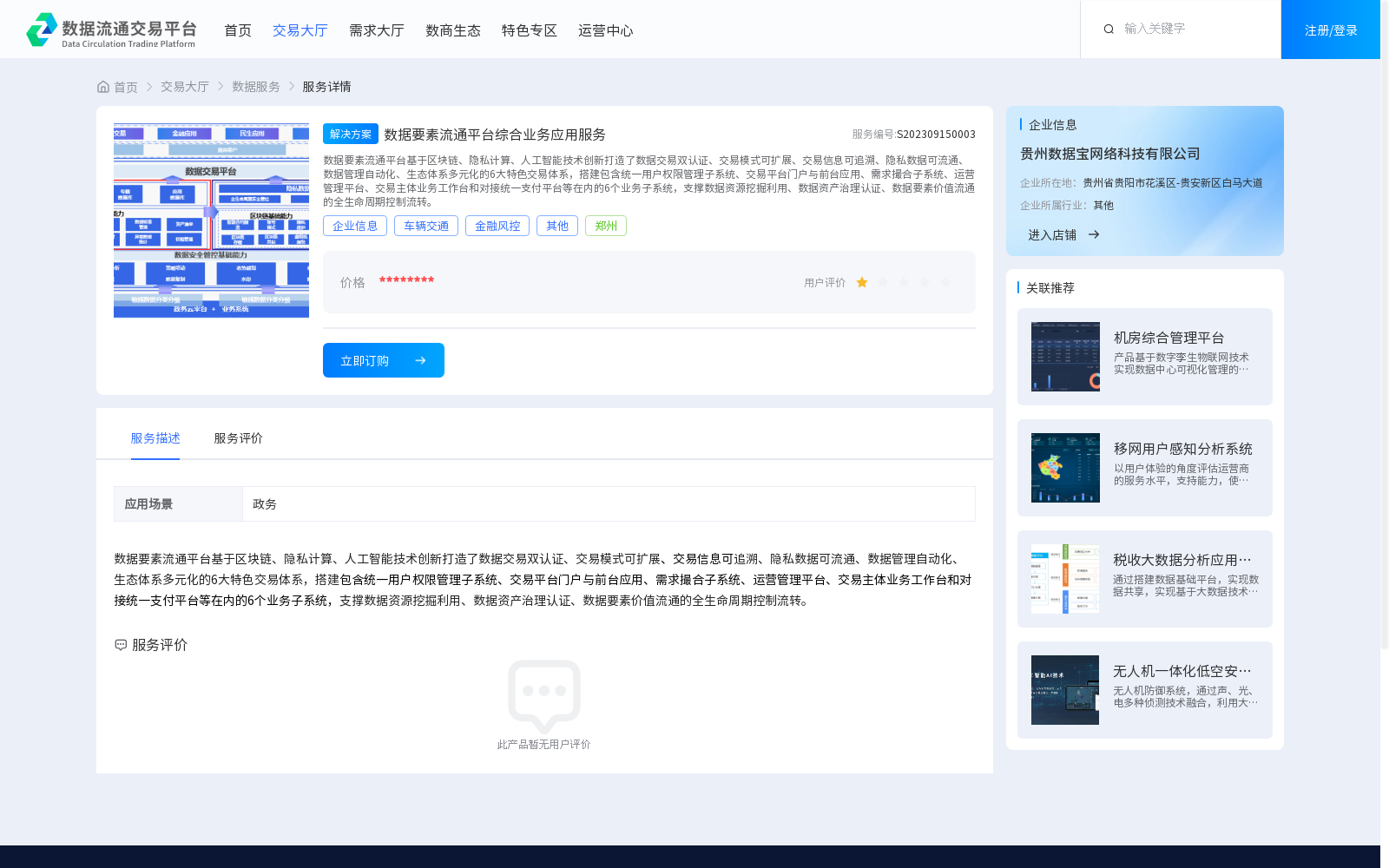
Task: Go to 交易大厅 in breadcrumb
Action: 185,87
